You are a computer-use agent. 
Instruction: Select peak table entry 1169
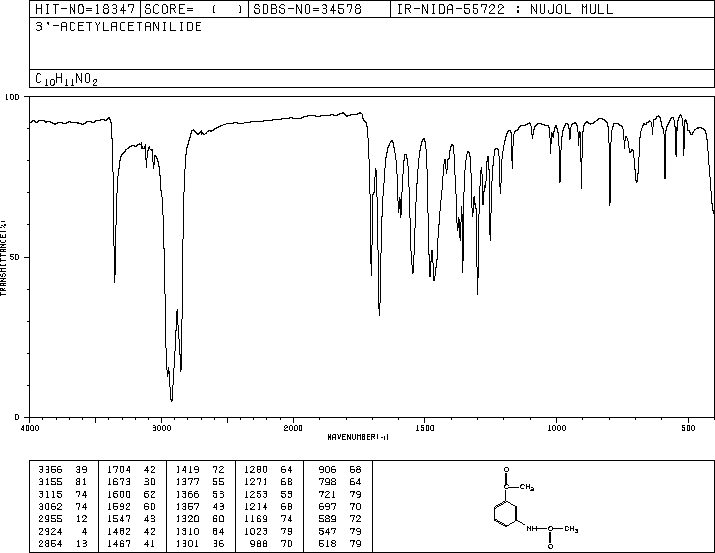coord(269,519)
